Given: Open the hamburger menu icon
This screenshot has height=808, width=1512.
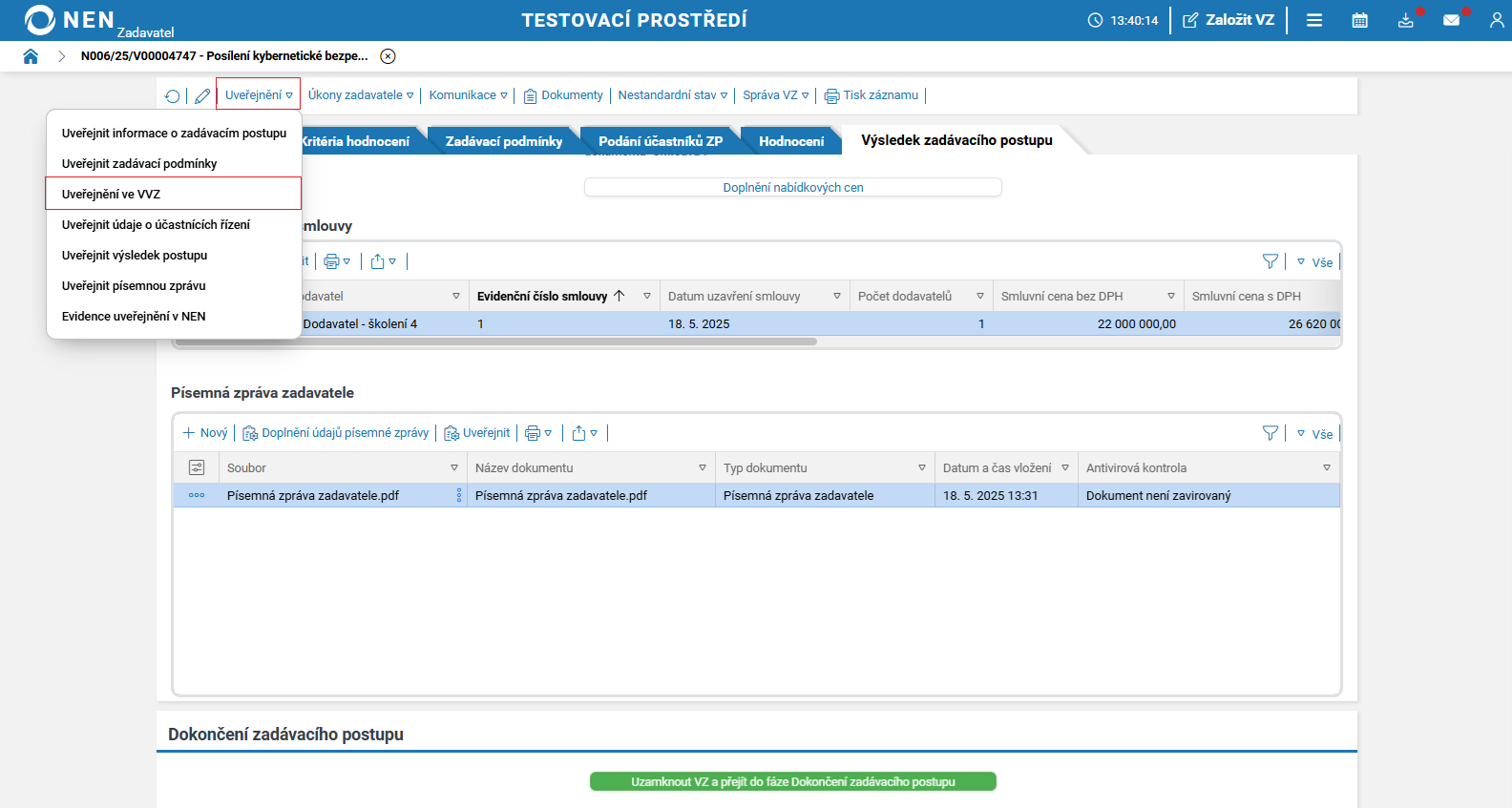Looking at the screenshot, I should pos(1314,20).
